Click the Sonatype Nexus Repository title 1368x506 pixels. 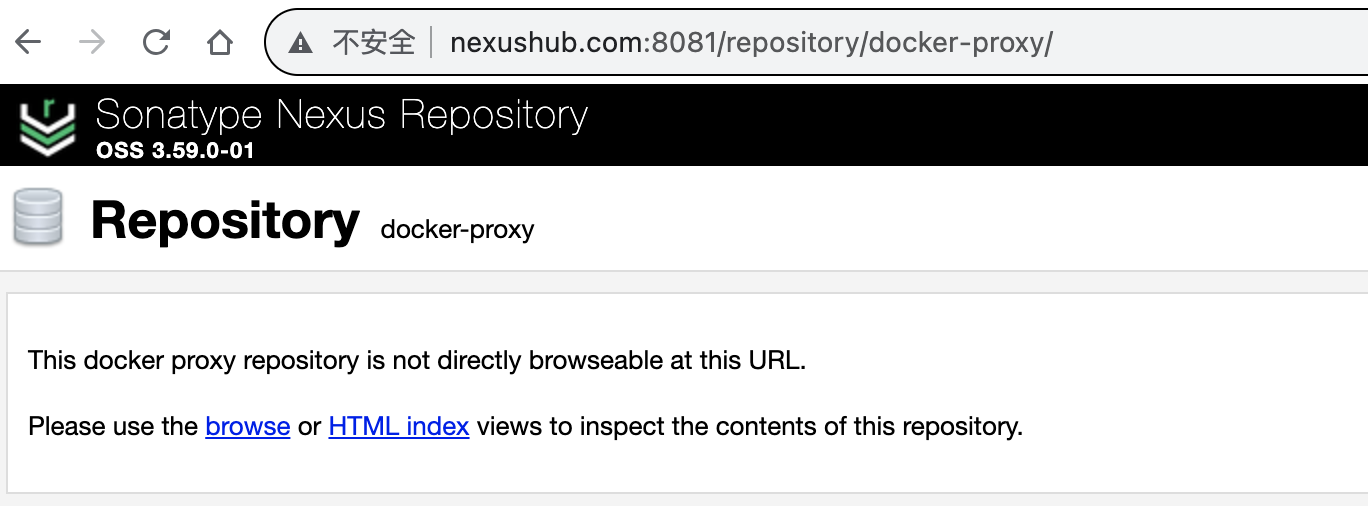click(342, 115)
